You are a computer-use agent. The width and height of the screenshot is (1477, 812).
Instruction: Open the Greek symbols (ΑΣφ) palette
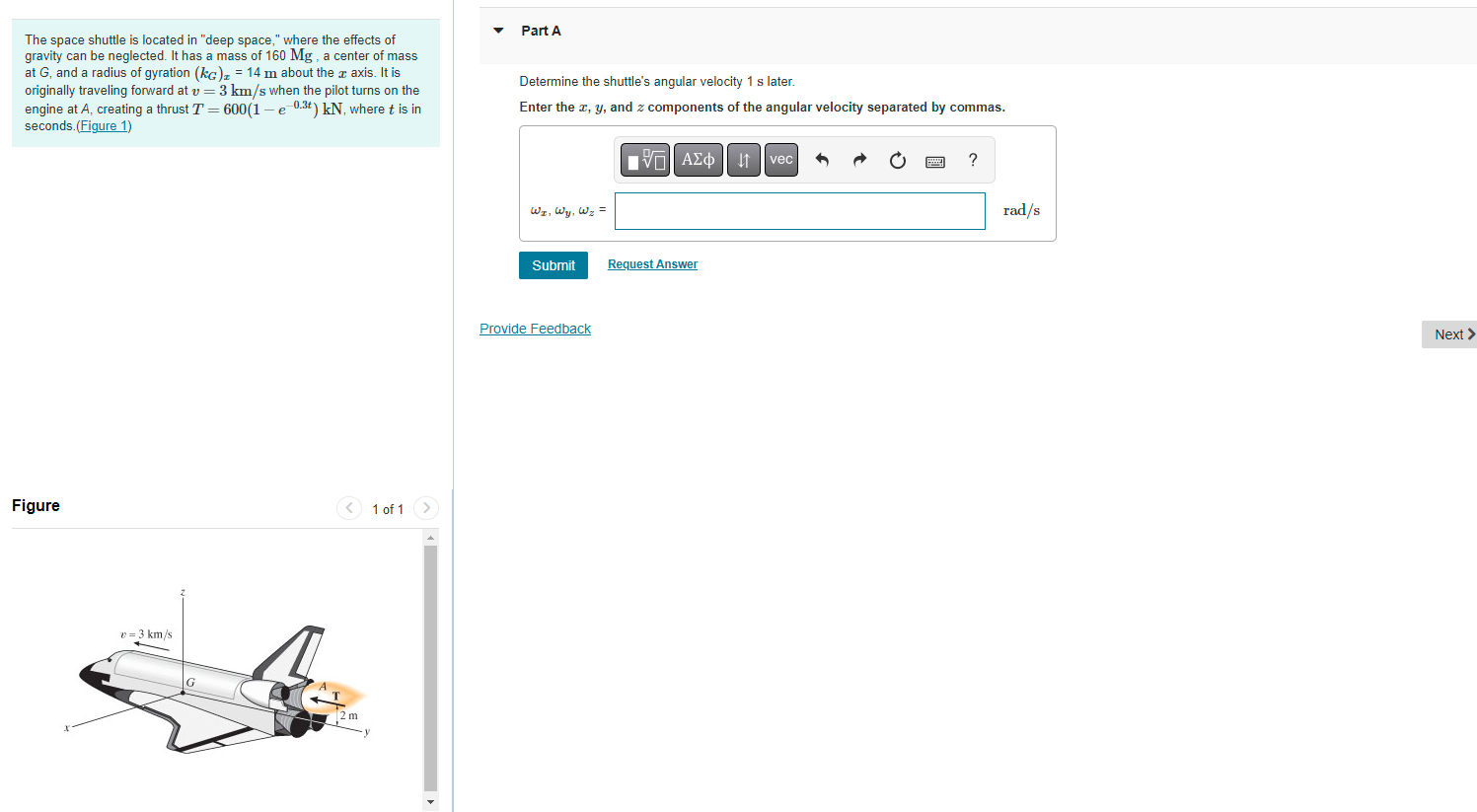pyautogui.click(x=698, y=159)
